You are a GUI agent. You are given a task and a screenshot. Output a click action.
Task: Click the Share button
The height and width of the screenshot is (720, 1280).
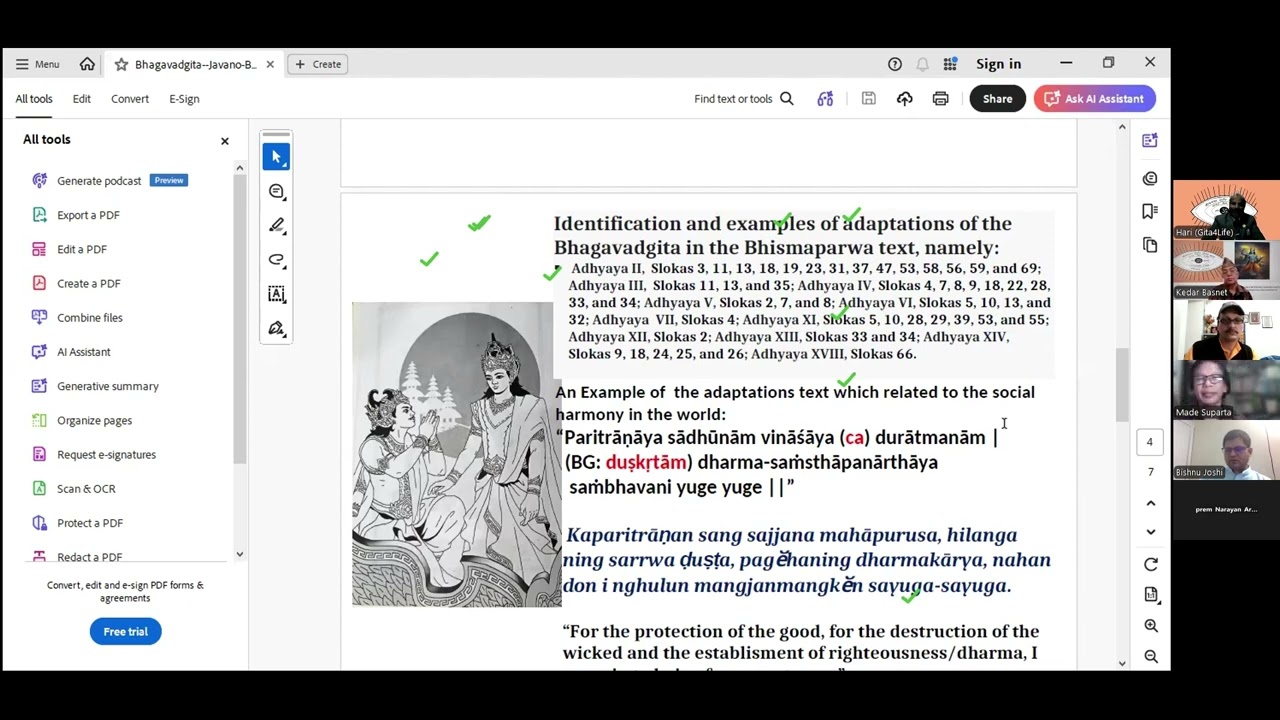pos(997,98)
